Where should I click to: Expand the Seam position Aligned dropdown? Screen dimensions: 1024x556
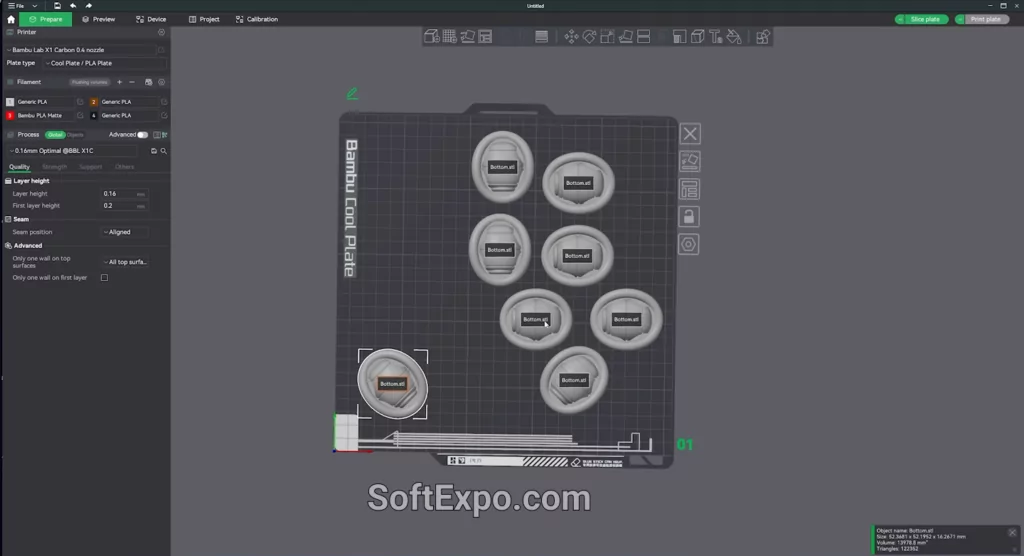point(126,232)
